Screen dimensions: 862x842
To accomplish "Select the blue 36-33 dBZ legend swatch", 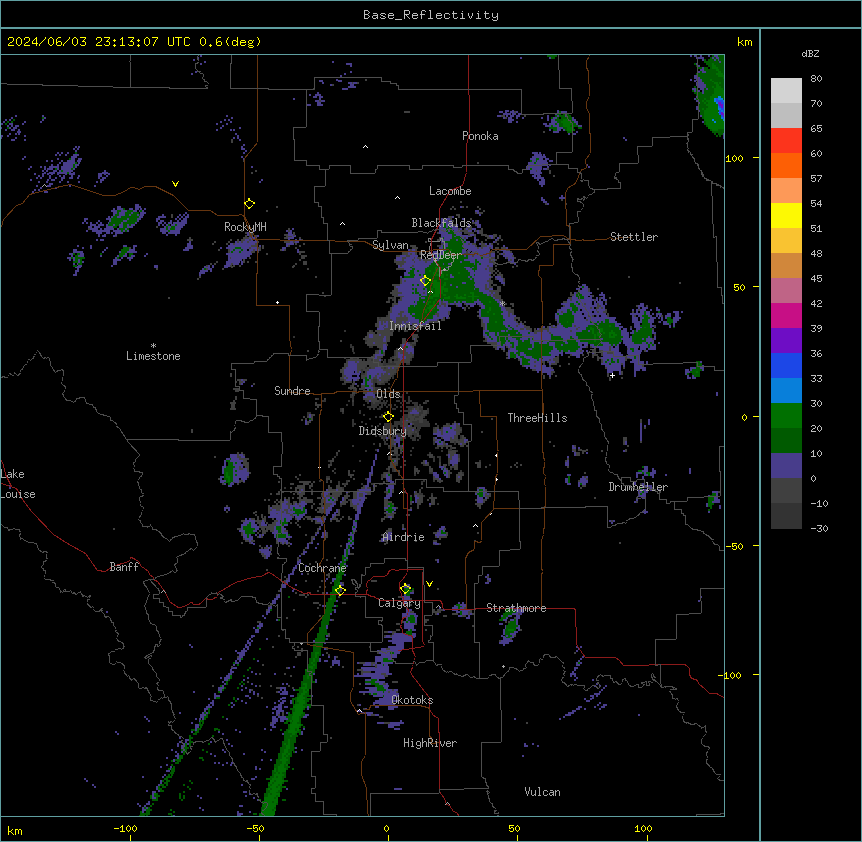I will click(786, 365).
